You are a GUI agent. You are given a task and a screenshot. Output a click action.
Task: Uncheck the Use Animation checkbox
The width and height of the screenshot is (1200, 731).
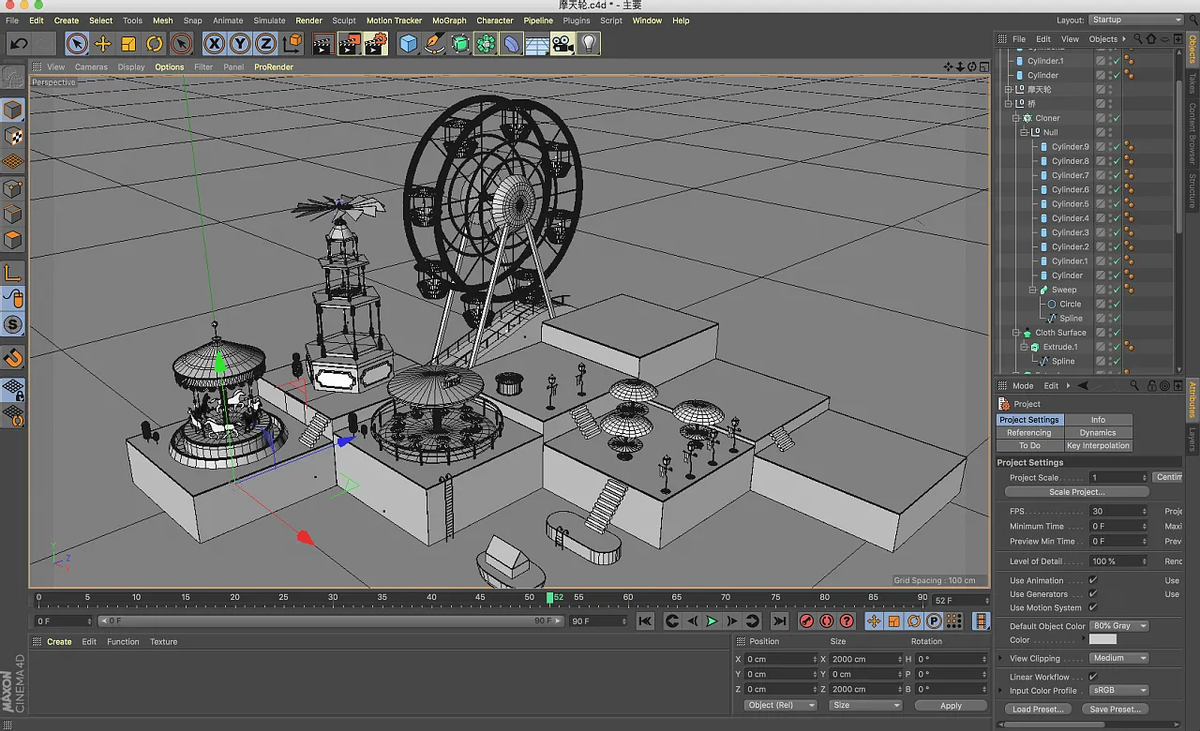tap(1093, 580)
